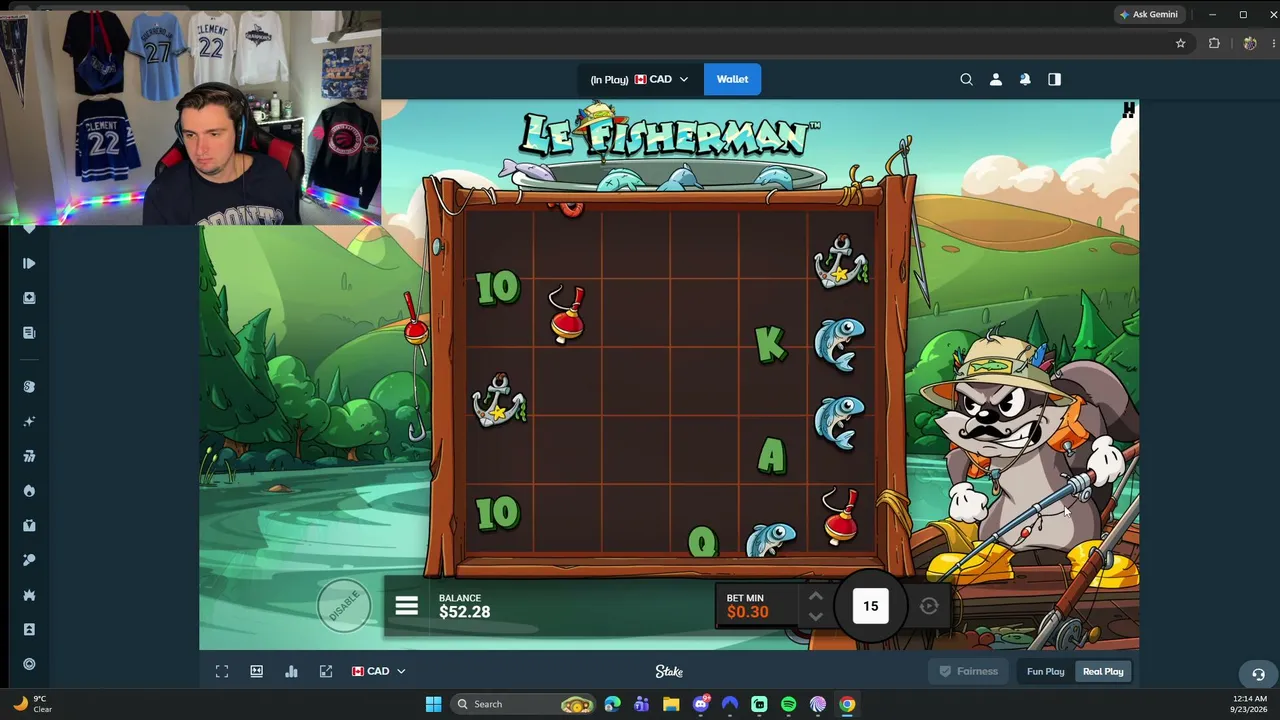1280x720 pixels.
Task: Open the flame hot games sidebar icon
Action: 29,491
